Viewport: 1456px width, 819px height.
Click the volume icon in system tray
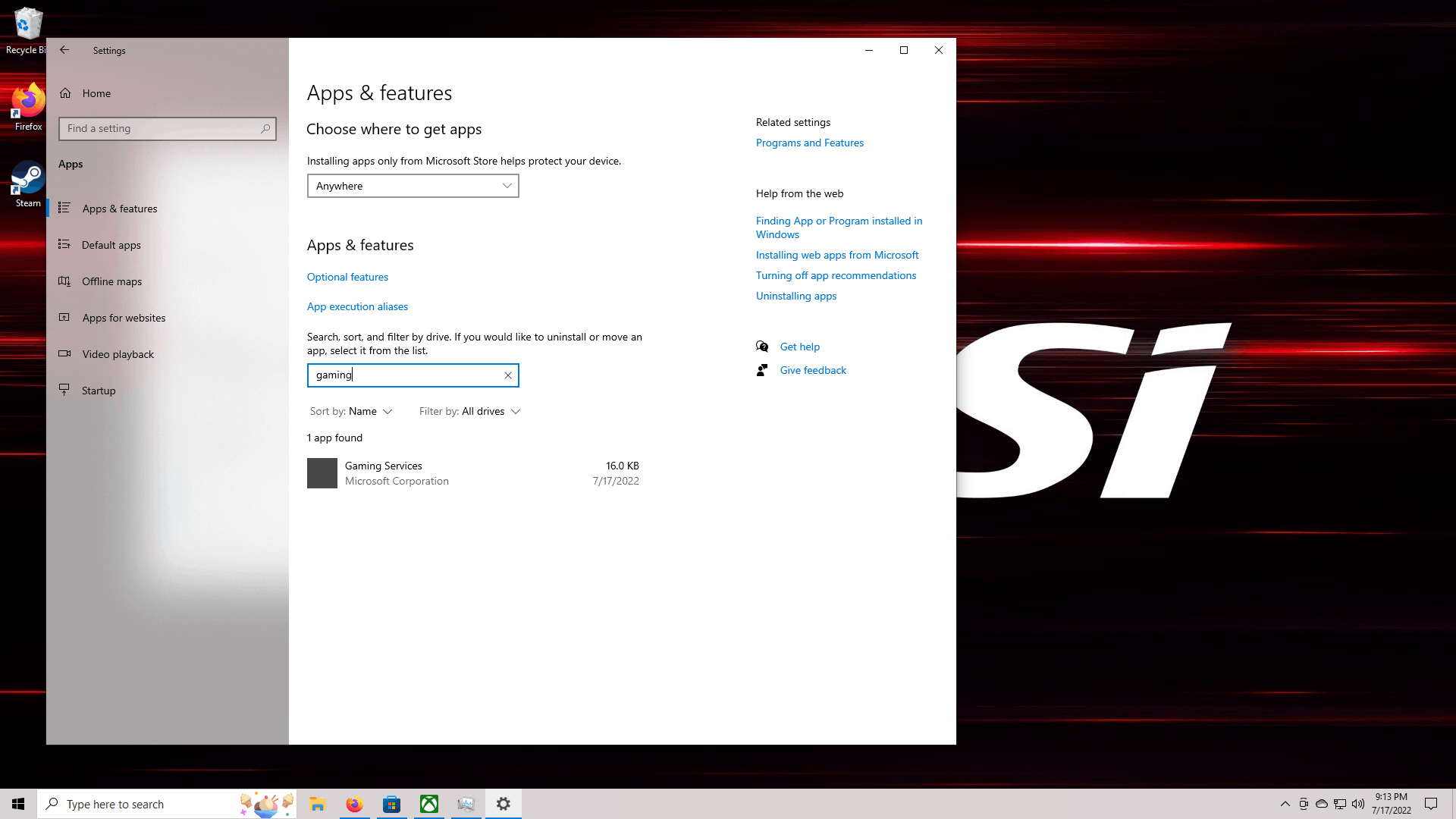(x=1358, y=804)
